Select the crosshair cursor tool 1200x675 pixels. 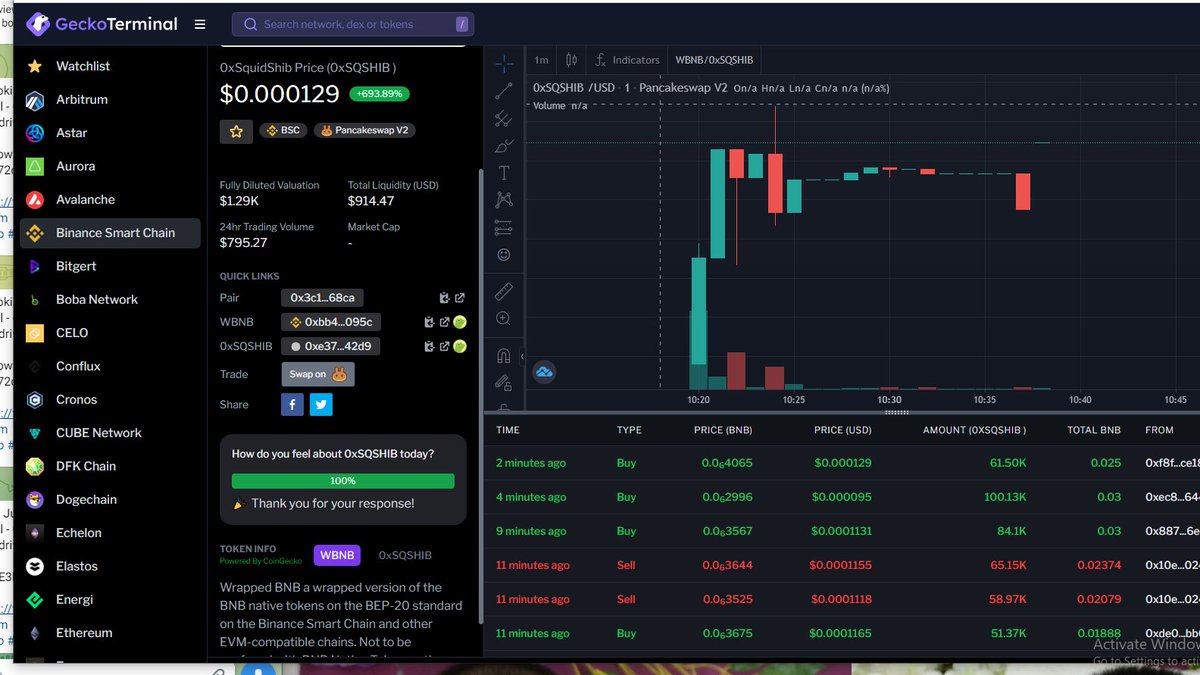pos(504,63)
